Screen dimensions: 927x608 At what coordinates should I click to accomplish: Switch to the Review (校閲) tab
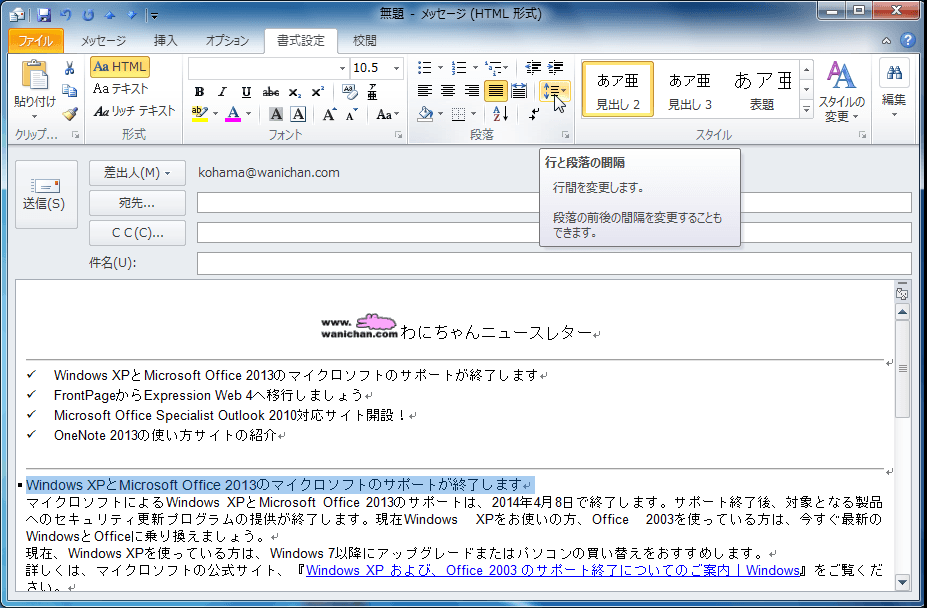365,40
